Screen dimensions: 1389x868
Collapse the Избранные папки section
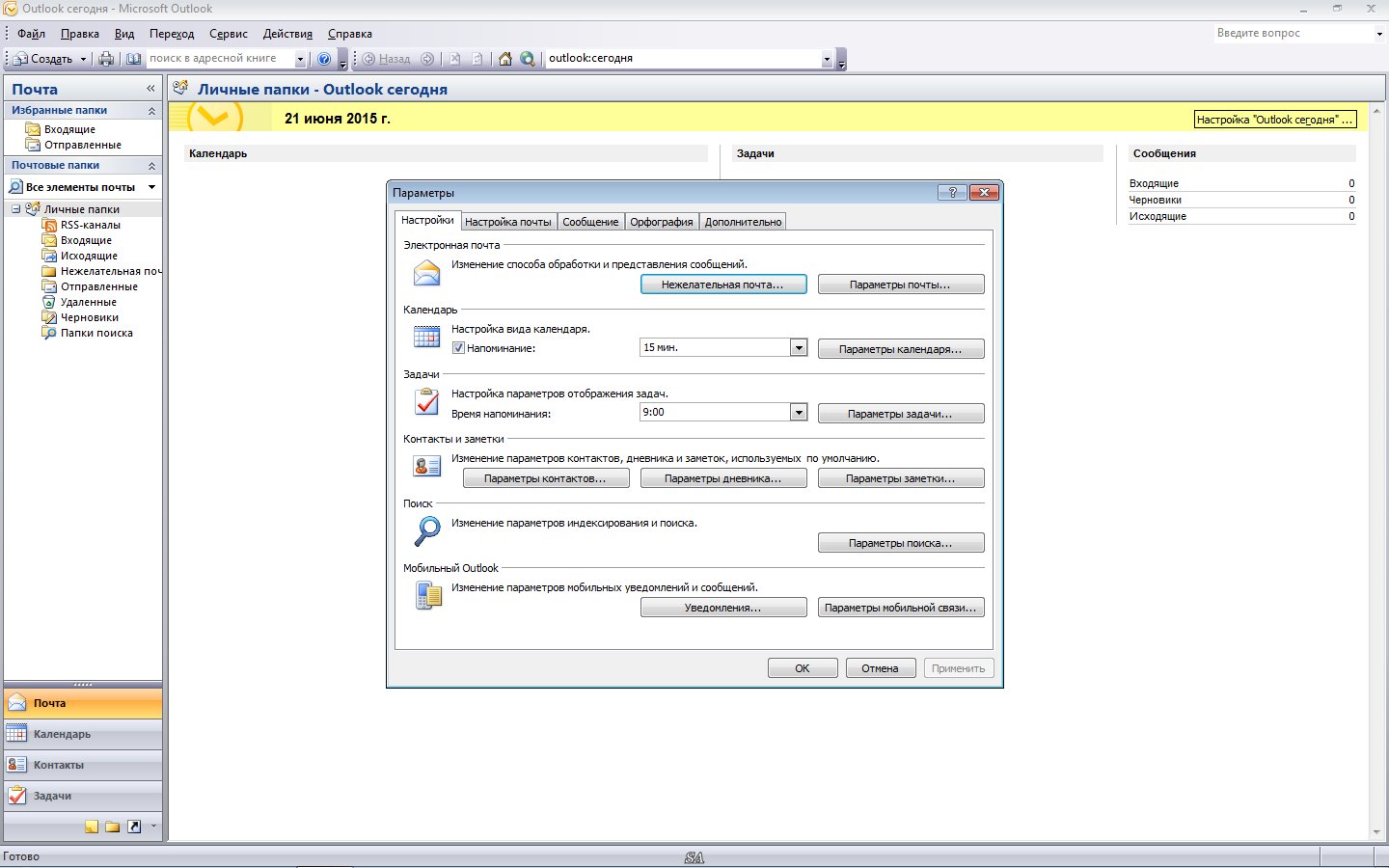point(151,111)
